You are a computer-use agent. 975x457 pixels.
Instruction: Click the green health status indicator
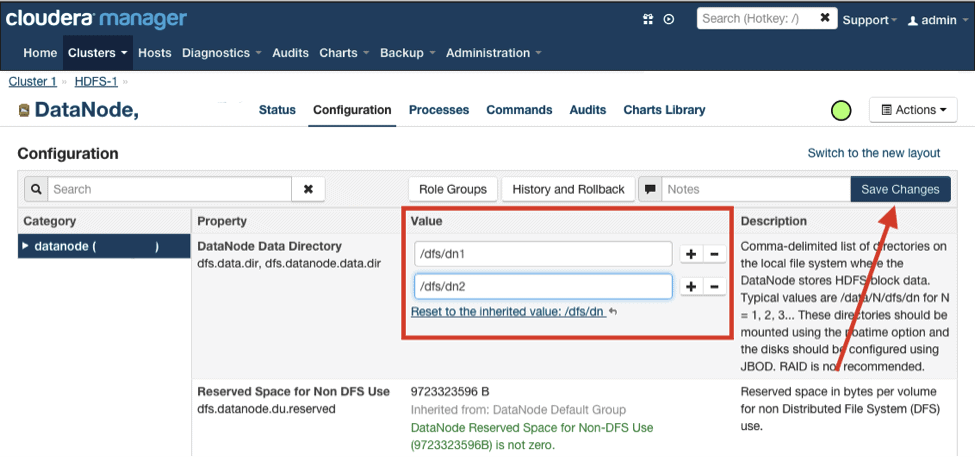click(841, 110)
